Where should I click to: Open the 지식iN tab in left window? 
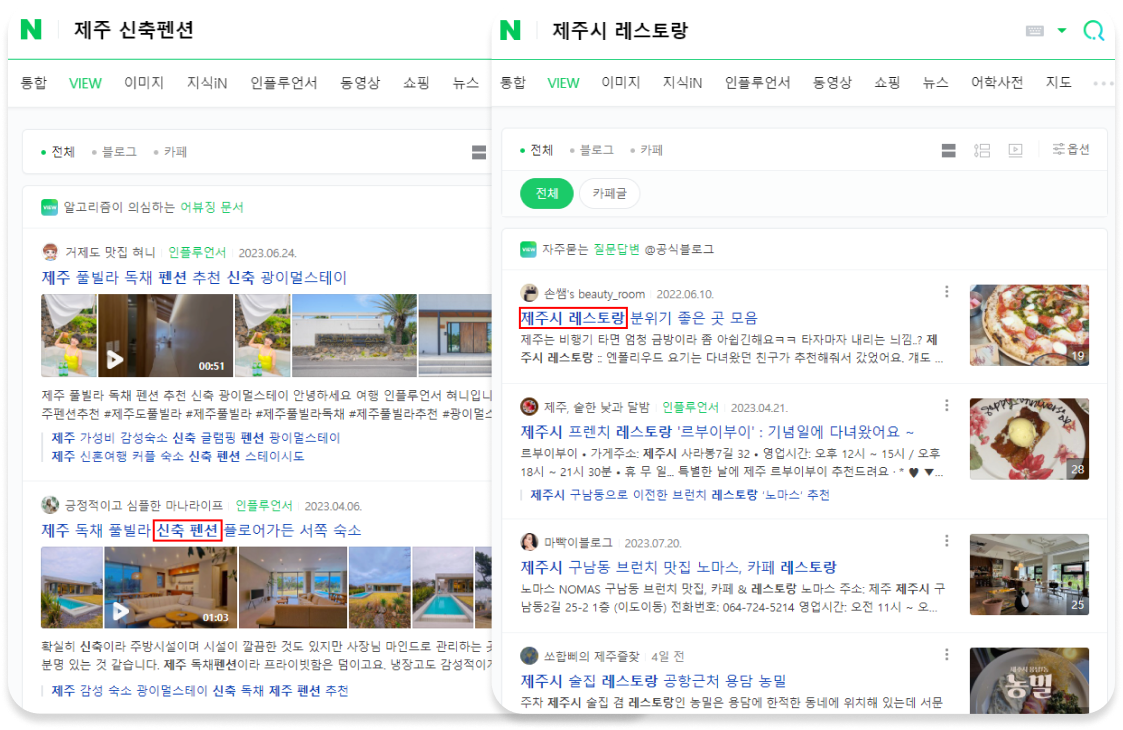point(207,83)
